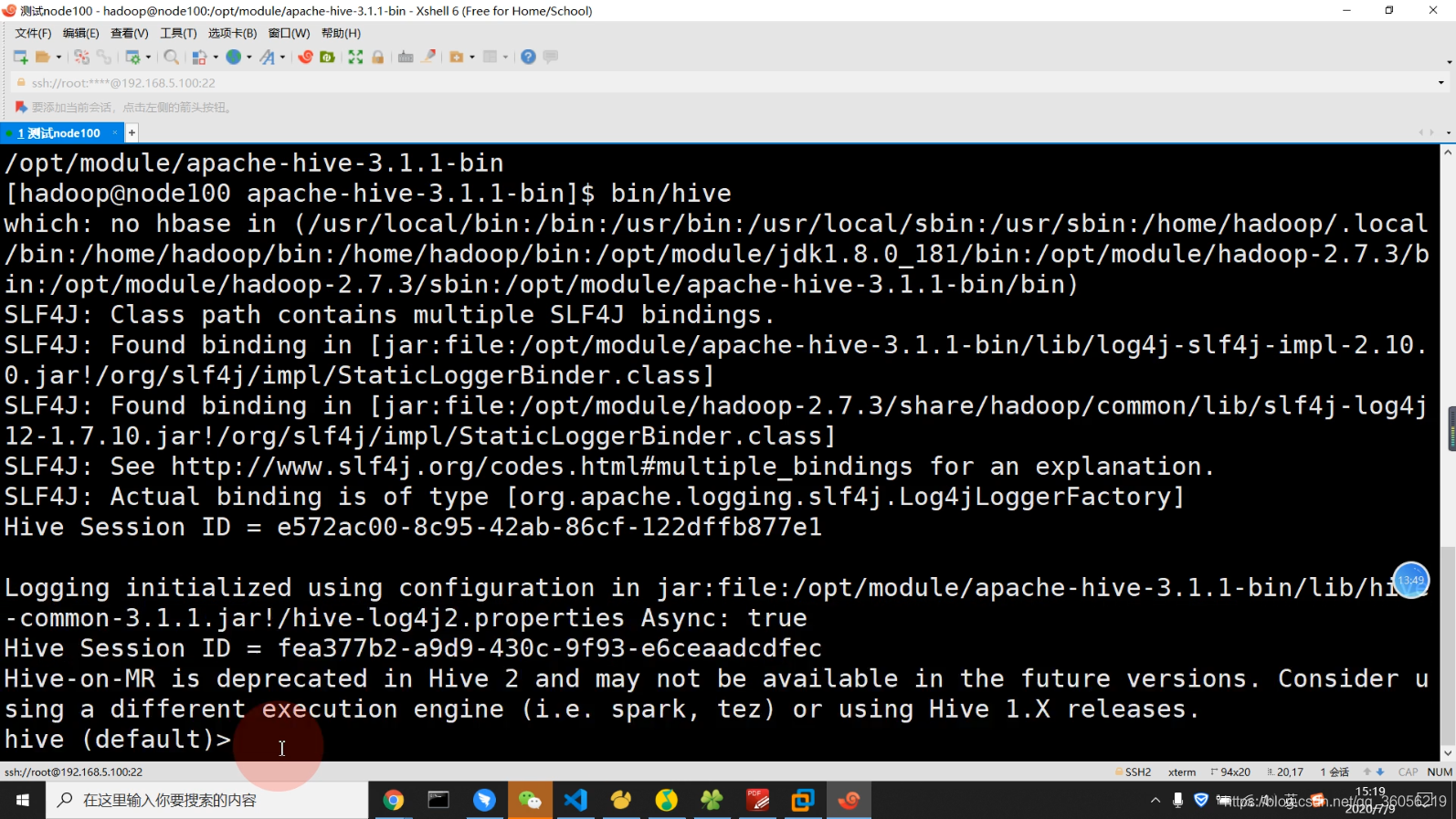Click the xterm status bar entry
Image resolution: width=1456 pixels, height=819 pixels.
tap(1182, 772)
